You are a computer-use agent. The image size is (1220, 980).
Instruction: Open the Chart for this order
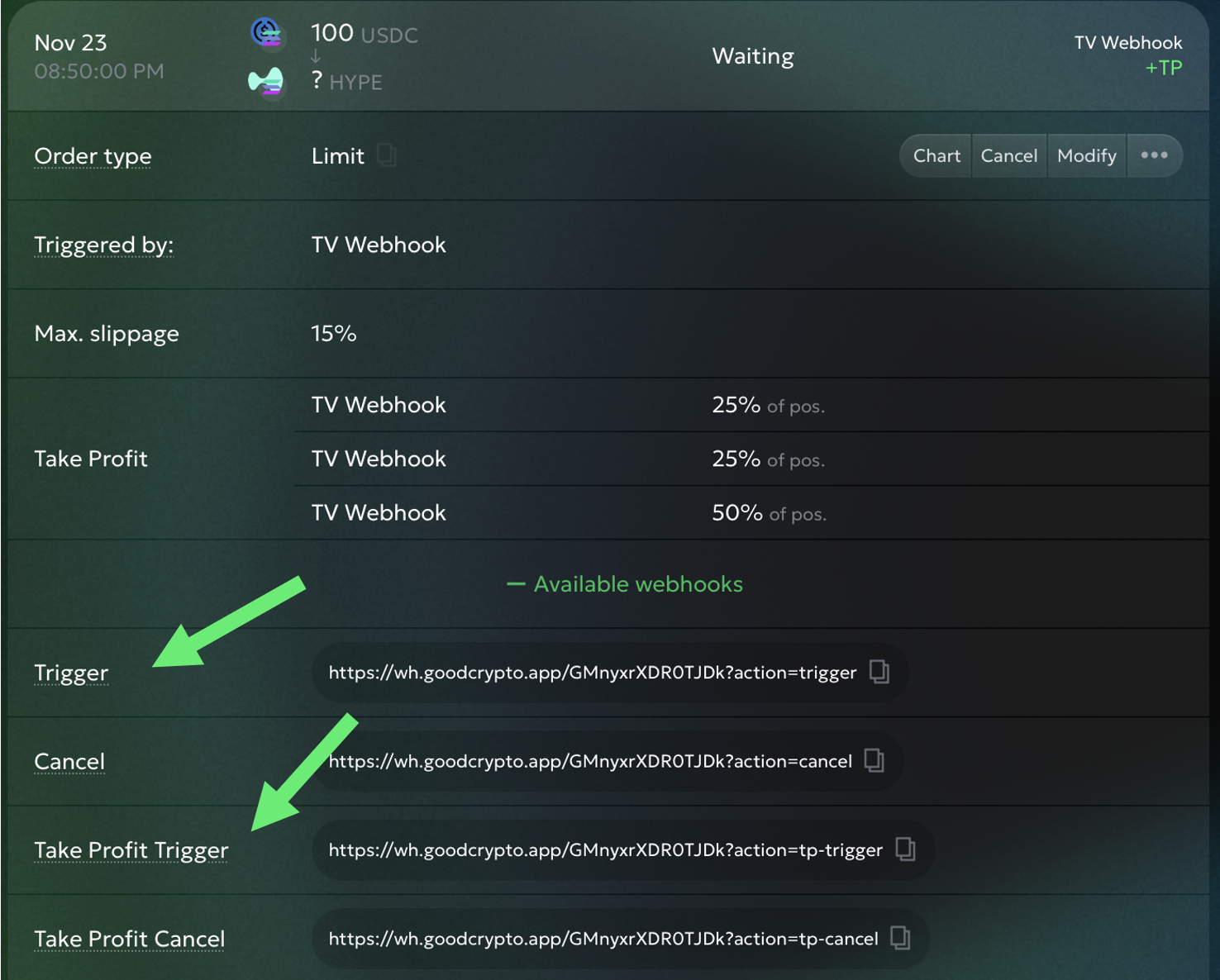[936, 155]
